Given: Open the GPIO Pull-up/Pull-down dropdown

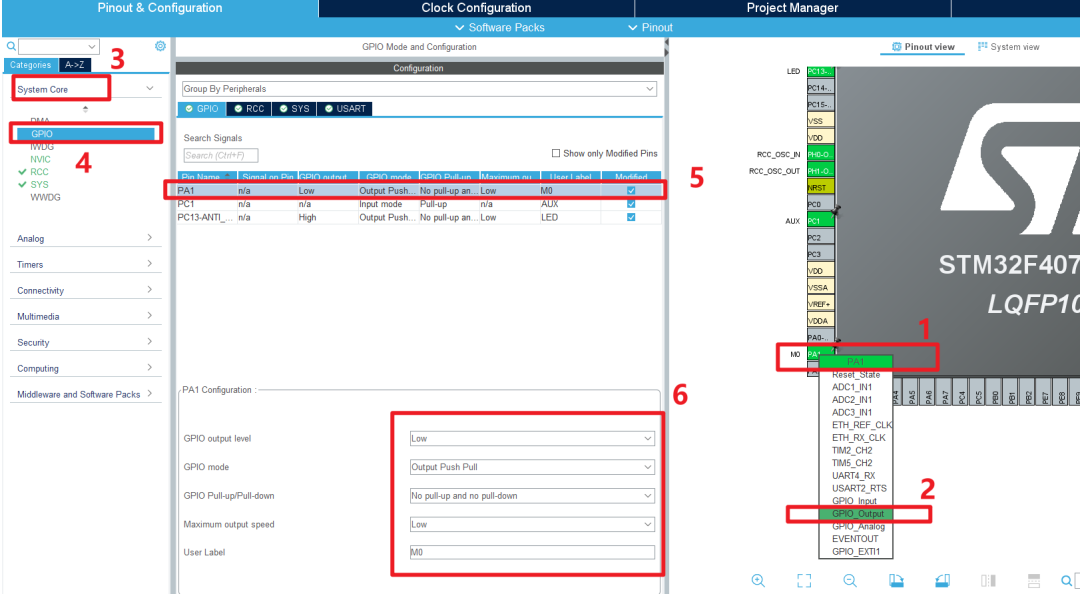Looking at the screenshot, I should click(x=532, y=495).
